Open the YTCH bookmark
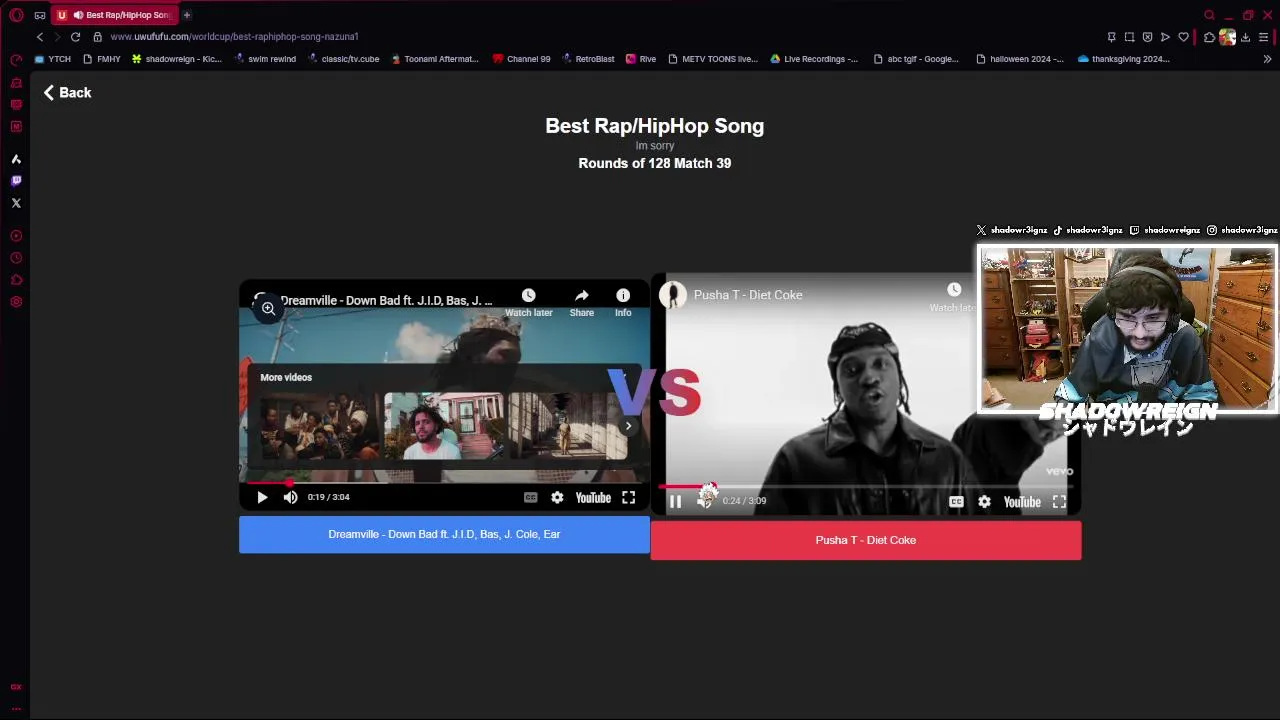Screen dimensions: 1280x720 [53, 59]
